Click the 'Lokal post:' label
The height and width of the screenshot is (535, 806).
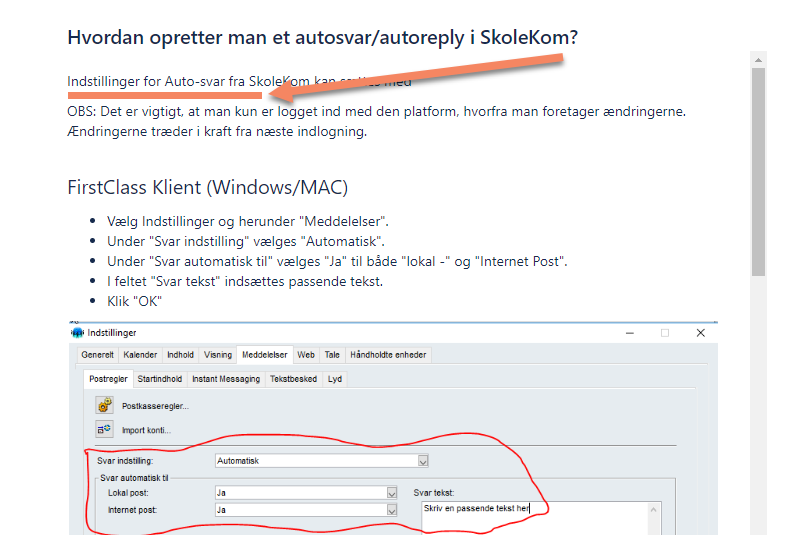click(x=128, y=493)
